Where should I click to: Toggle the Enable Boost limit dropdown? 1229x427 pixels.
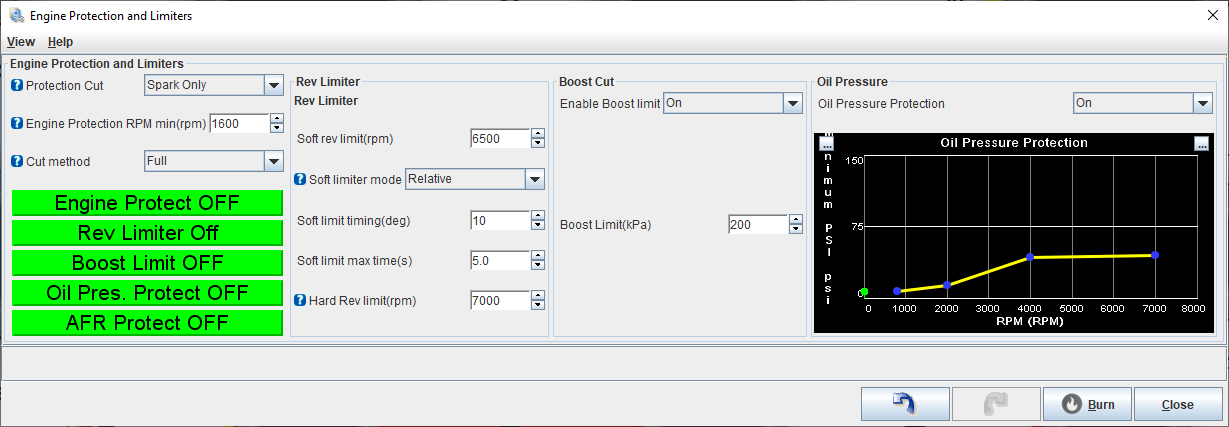733,103
